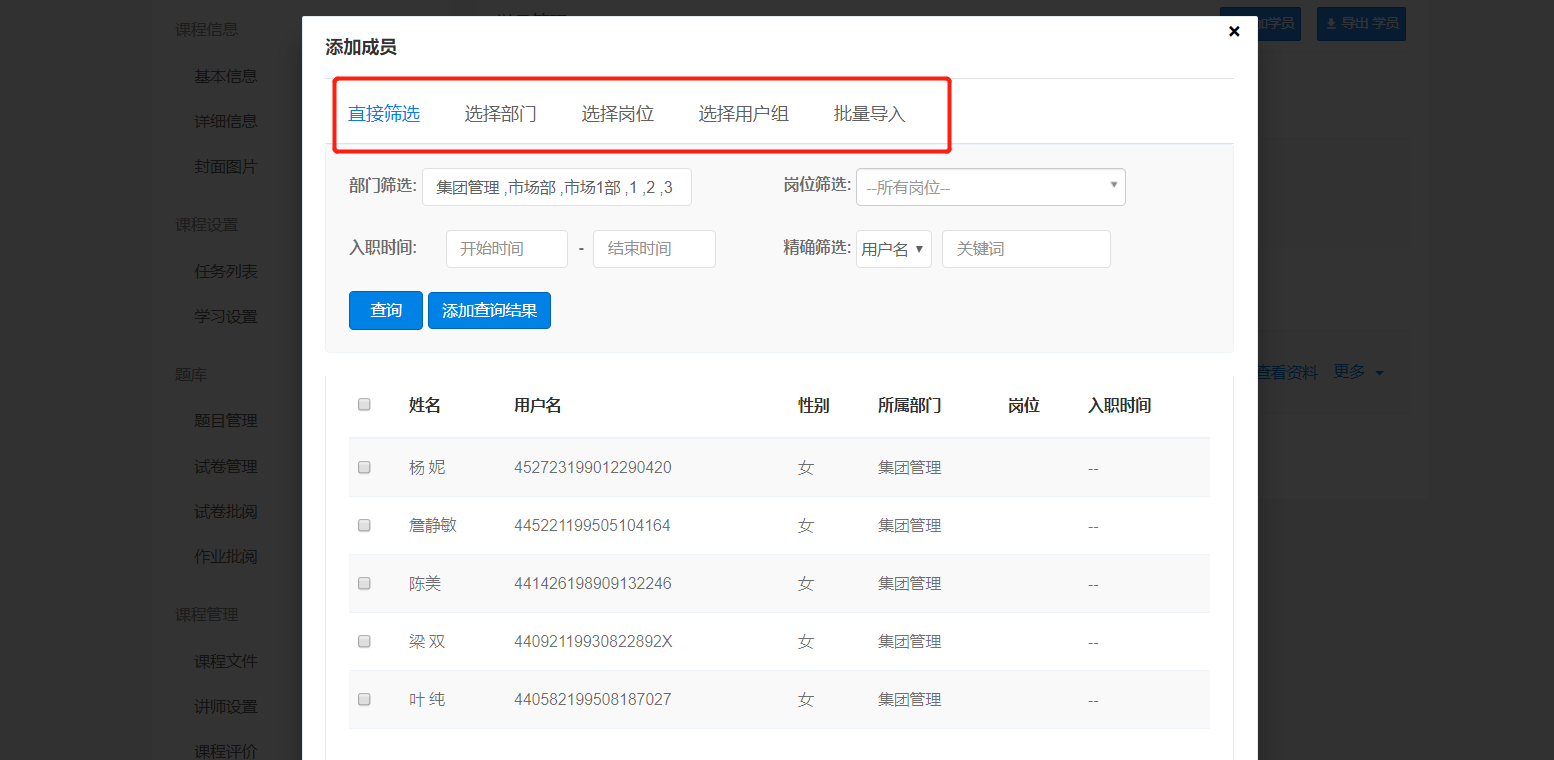
Task: Open 学习设置 in background sidebar
Action: point(226,316)
